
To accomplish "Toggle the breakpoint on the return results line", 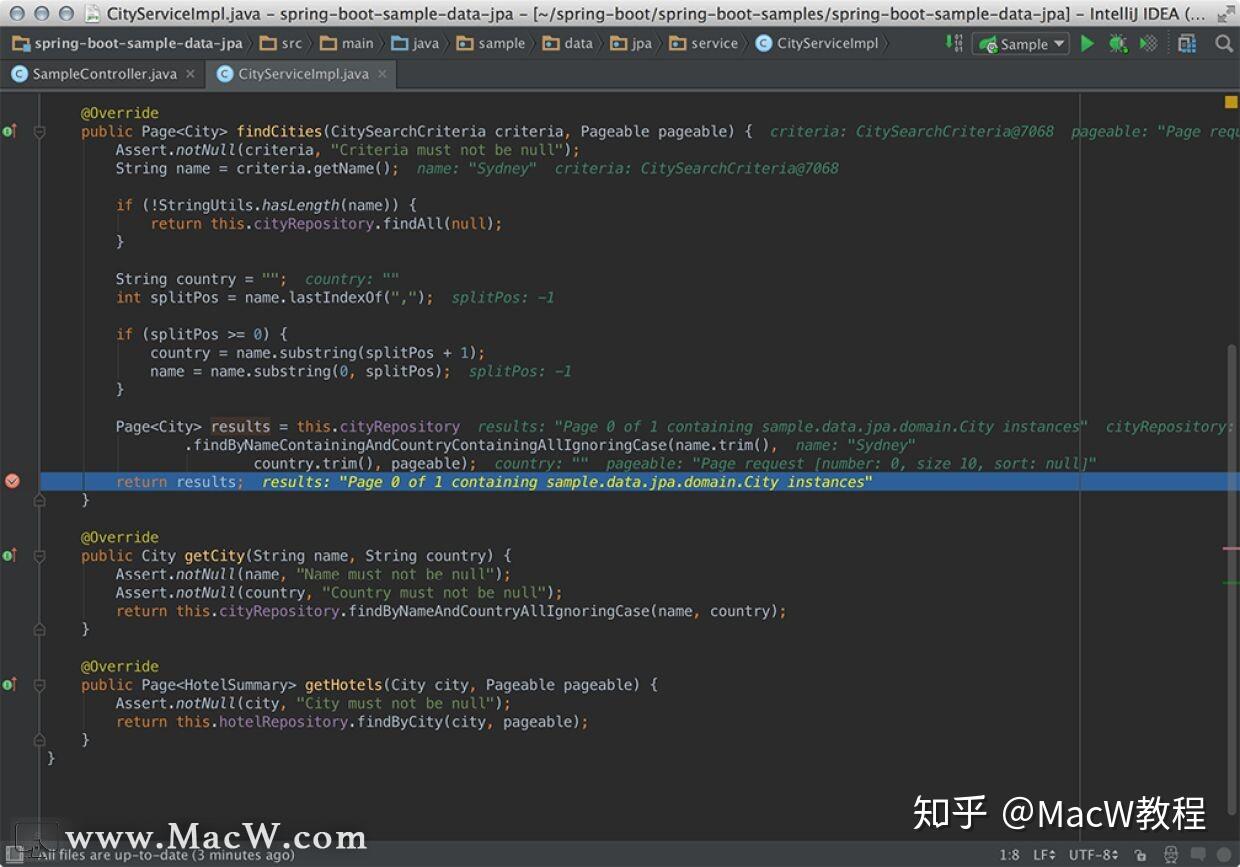I will pyautogui.click(x=12, y=481).
